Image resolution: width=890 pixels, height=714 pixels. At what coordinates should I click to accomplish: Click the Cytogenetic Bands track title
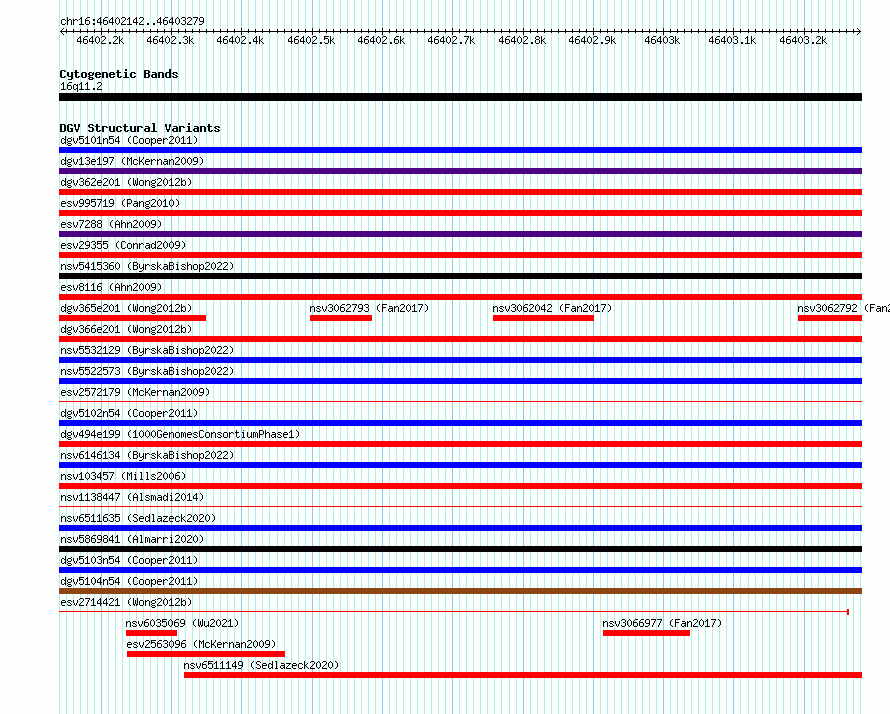point(119,74)
